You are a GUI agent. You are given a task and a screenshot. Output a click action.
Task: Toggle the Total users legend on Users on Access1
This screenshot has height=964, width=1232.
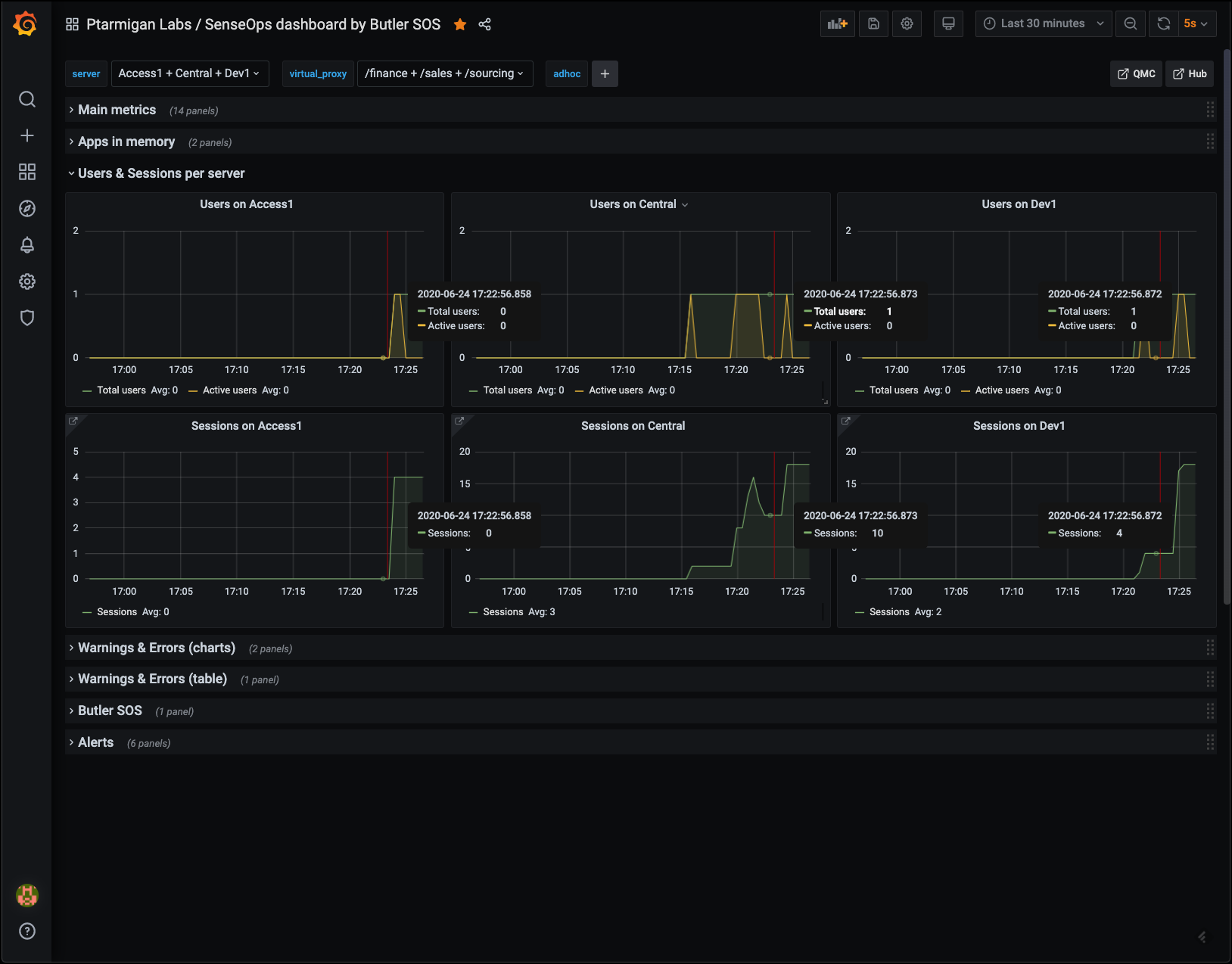point(121,390)
